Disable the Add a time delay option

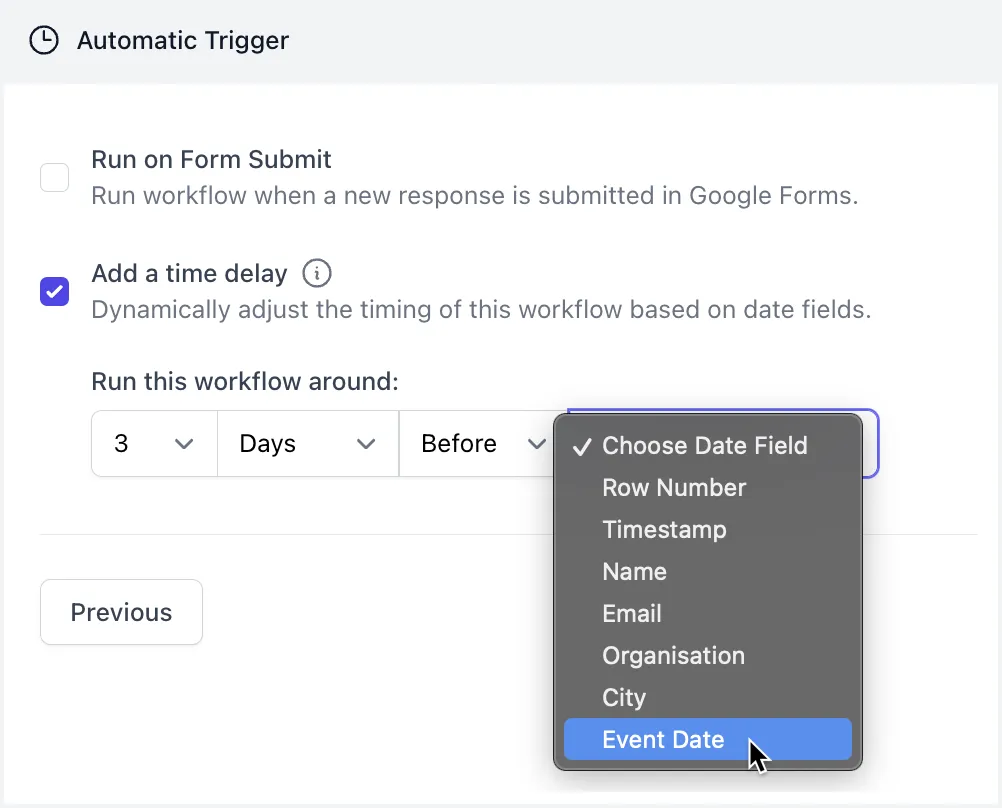click(x=54, y=291)
